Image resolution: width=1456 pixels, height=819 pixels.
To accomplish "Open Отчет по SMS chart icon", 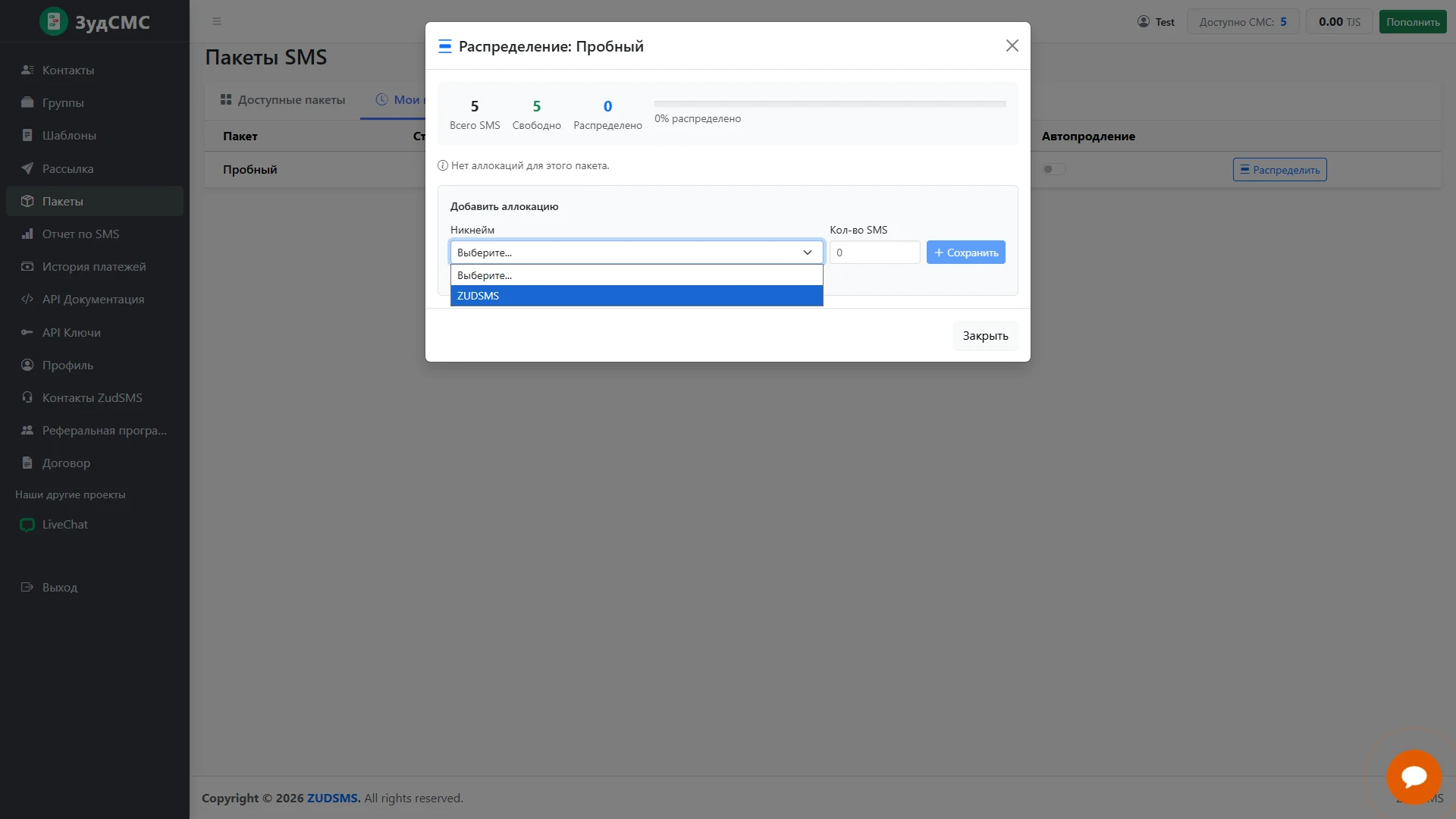I will pyautogui.click(x=27, y=234).
